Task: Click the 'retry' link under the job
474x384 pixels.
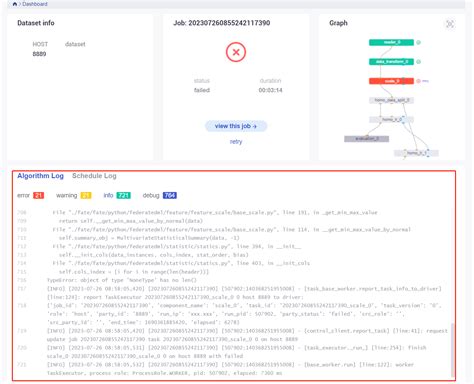Action: click(236, 142)
